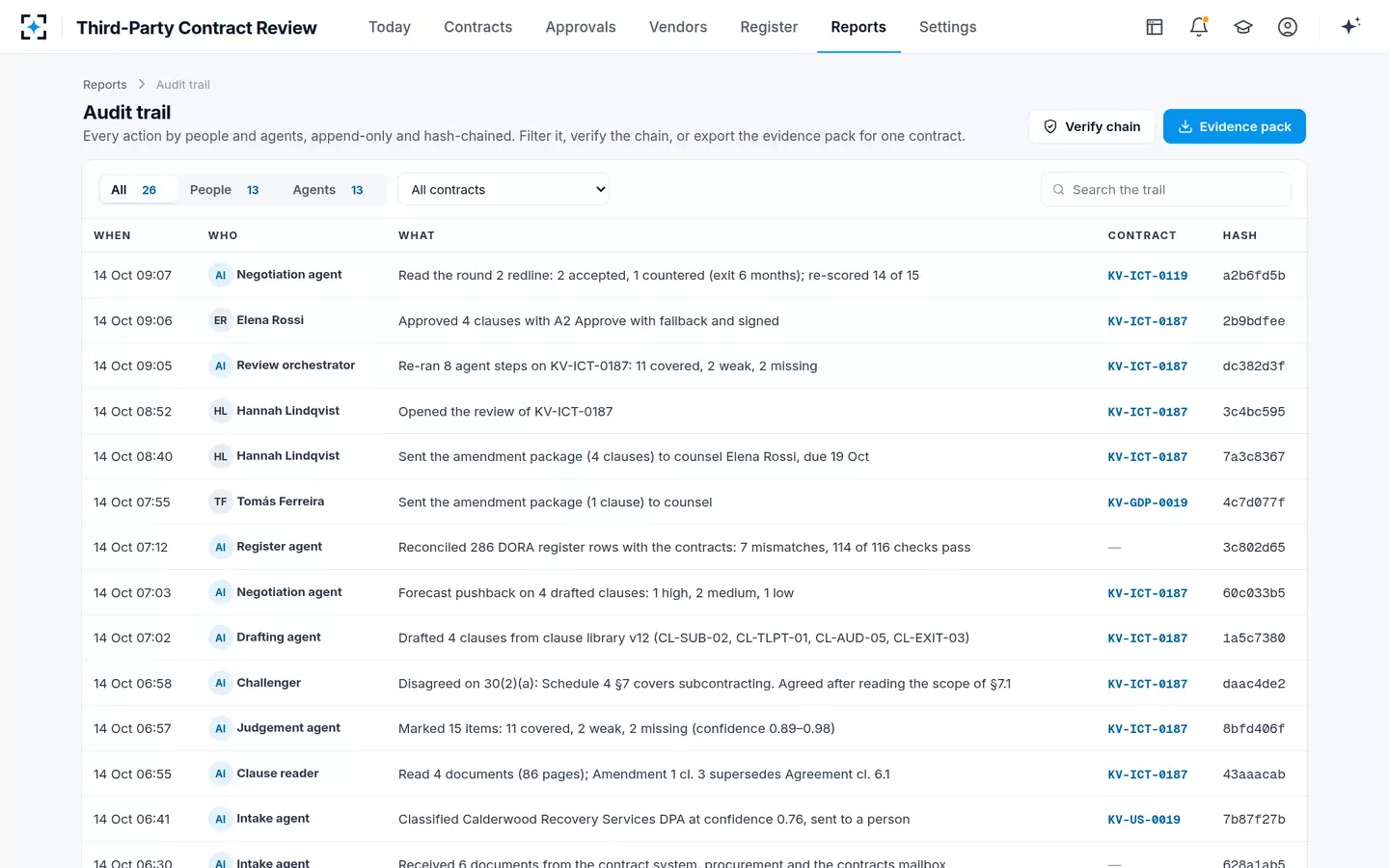
Task: Open the graduation cap learning icon
Action: point(1243,27)
